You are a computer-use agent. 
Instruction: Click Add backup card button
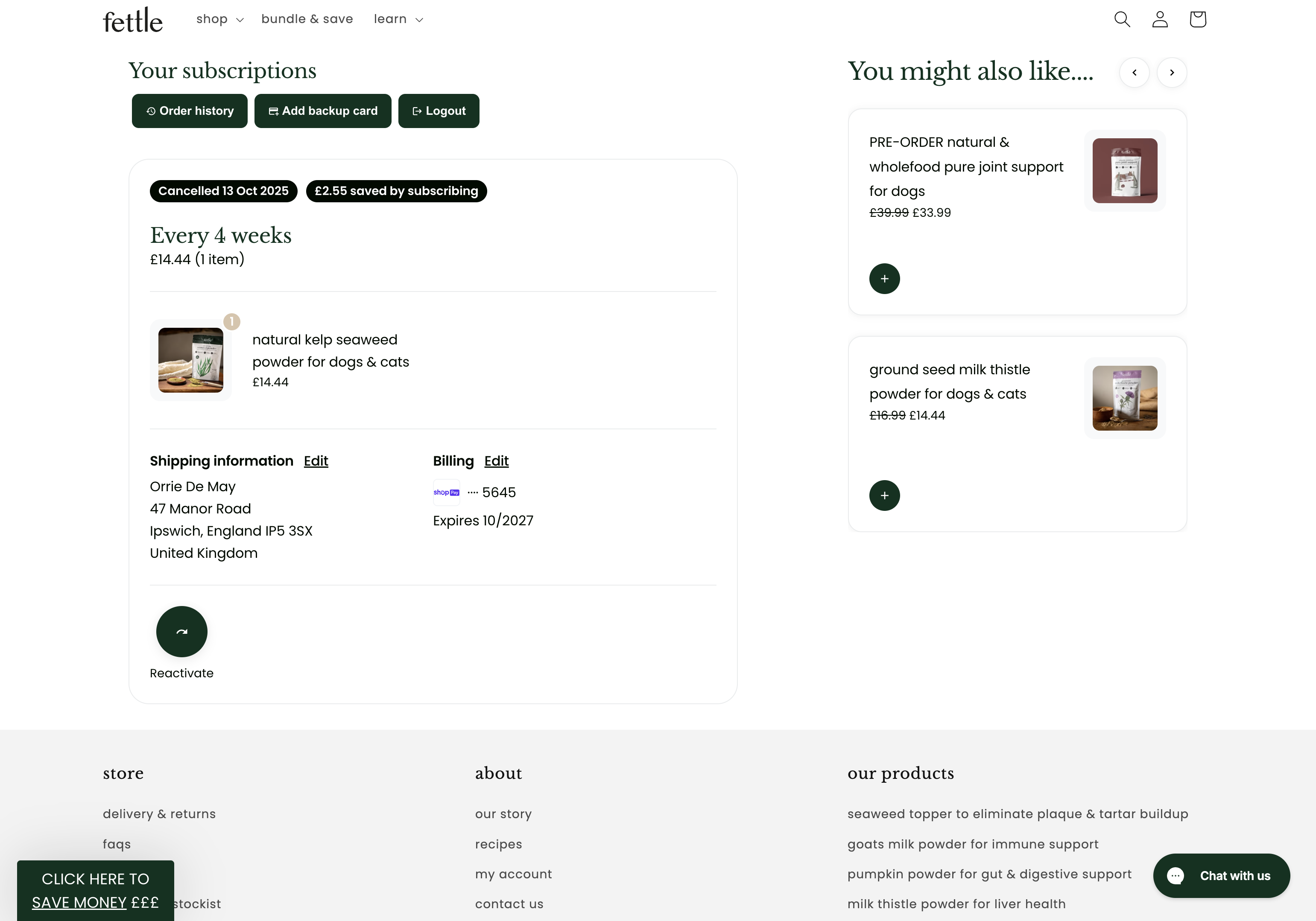[x=323, y=111]
